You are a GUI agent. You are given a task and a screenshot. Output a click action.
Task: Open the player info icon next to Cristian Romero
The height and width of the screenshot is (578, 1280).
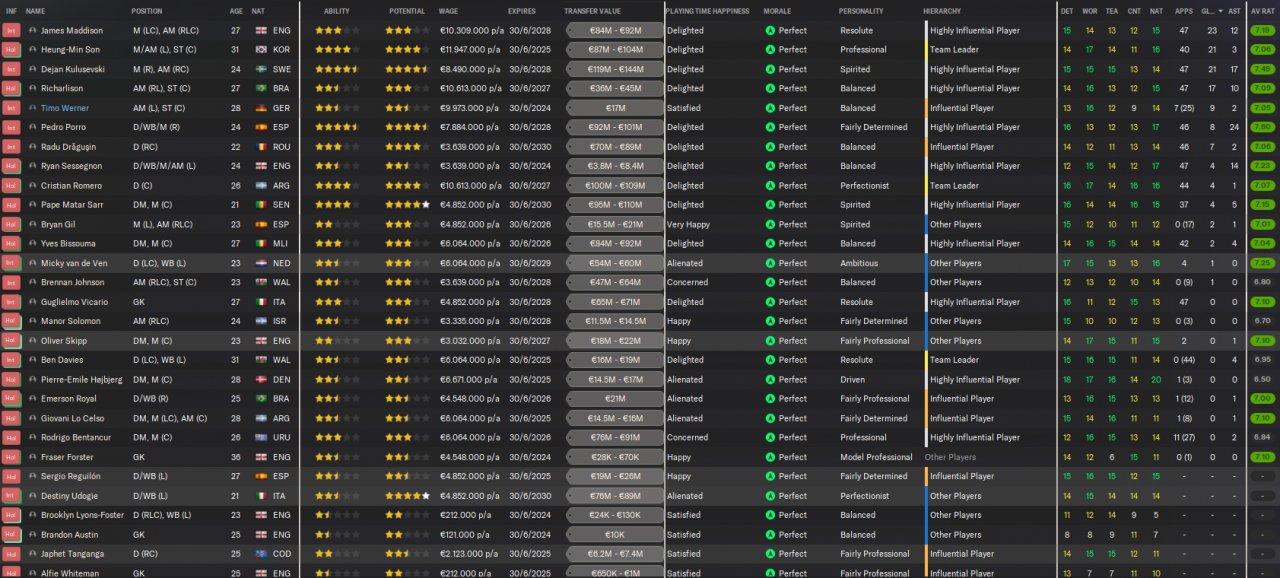pos(32,185)
